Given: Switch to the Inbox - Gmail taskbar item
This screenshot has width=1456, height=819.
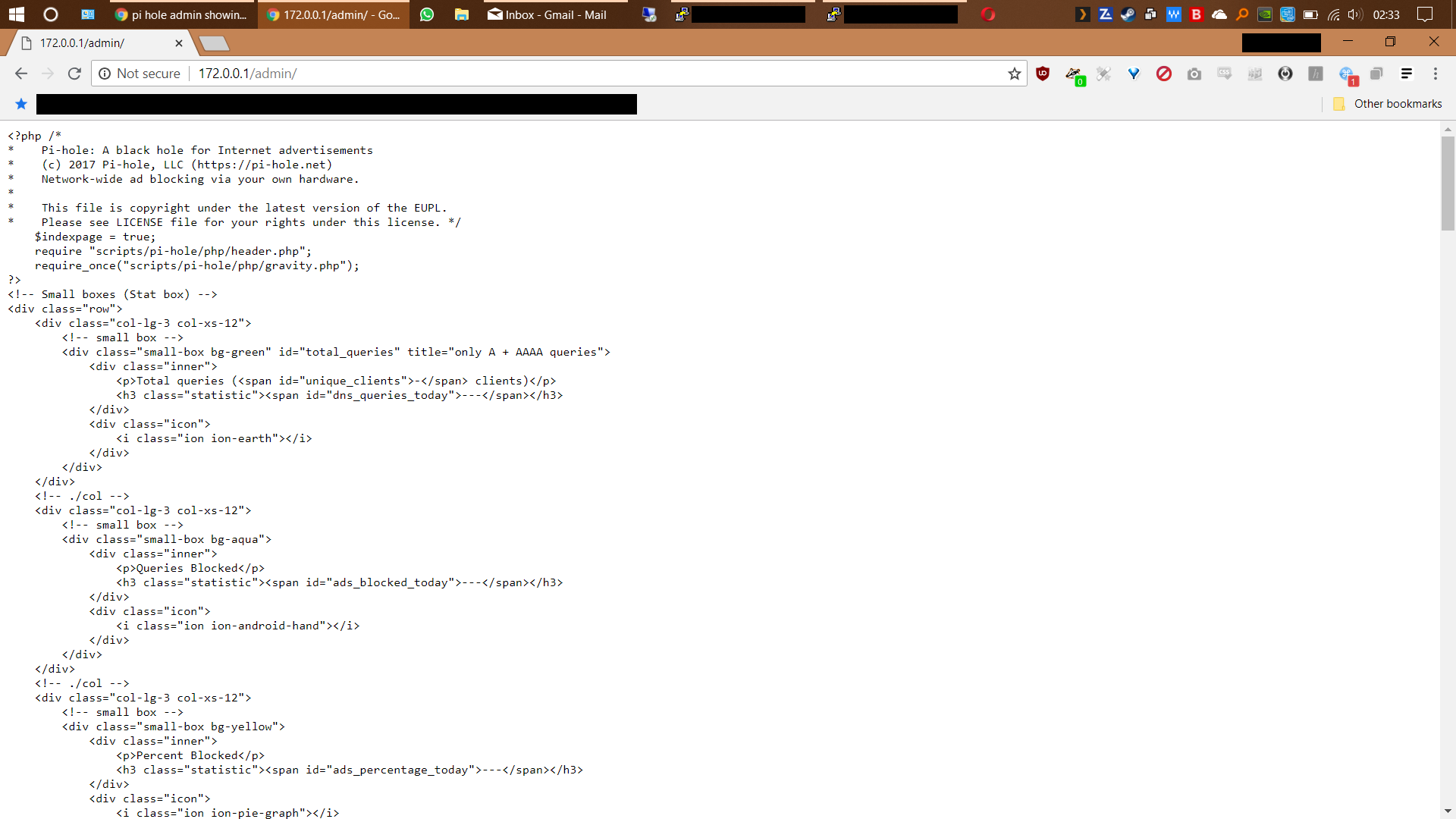Looking at the screenshot, I should pos(546,14).
